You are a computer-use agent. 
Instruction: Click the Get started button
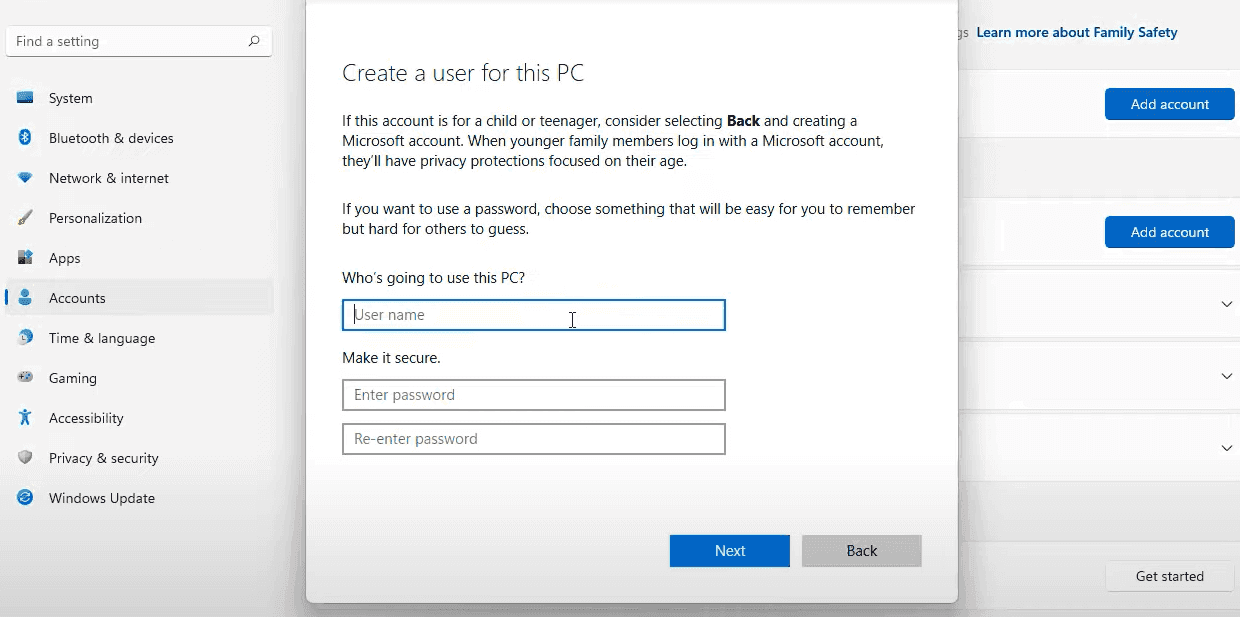pyautogui.click(x=1170, y=576)
